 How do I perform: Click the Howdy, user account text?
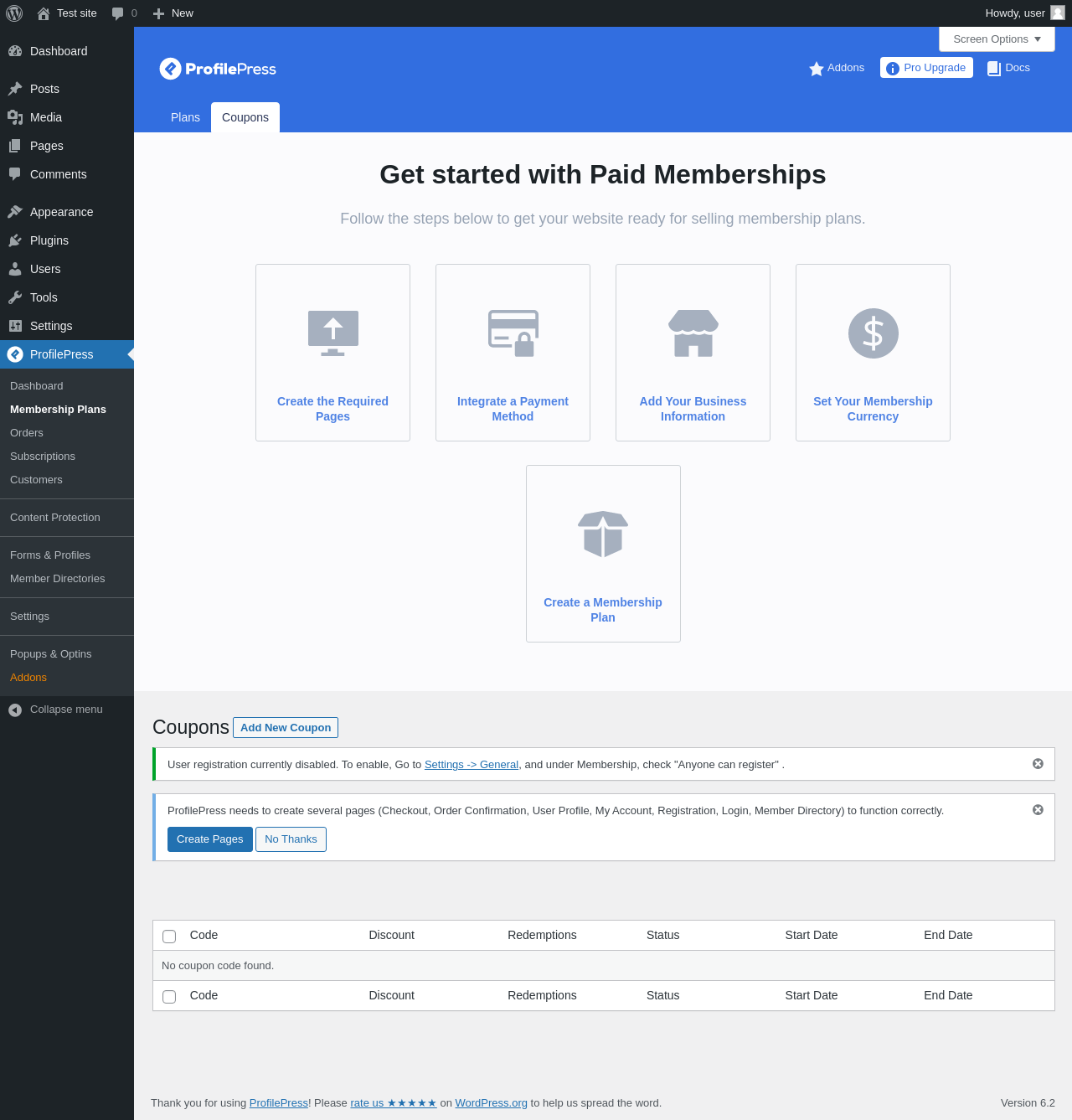pyautogui.click(x=1015, y=13)
